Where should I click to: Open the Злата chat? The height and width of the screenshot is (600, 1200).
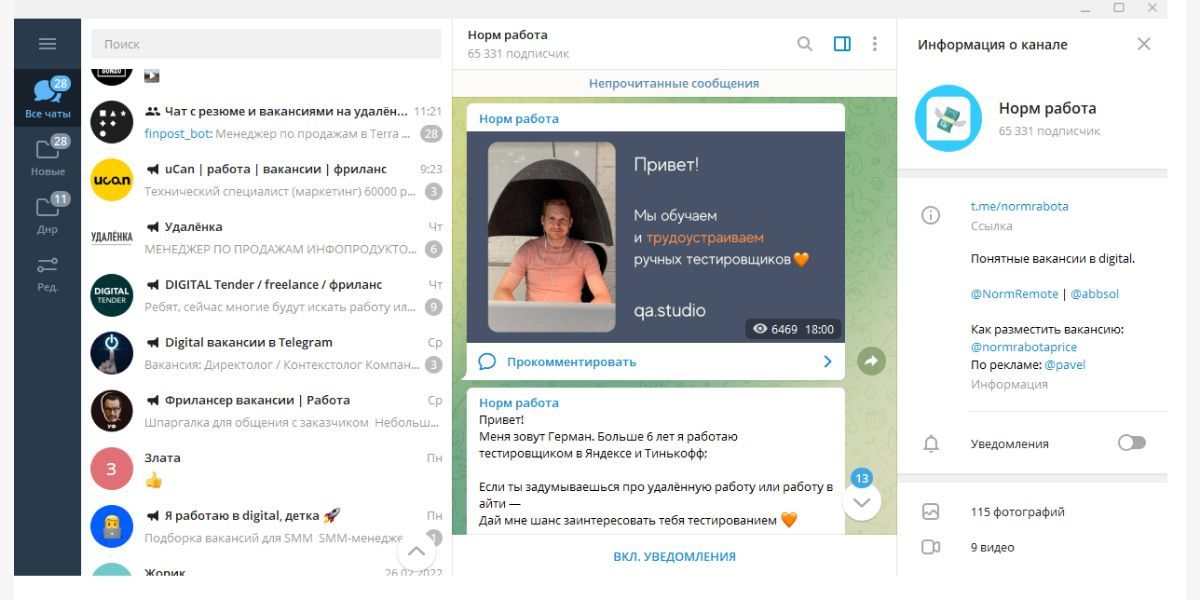(x=266, y=468)
